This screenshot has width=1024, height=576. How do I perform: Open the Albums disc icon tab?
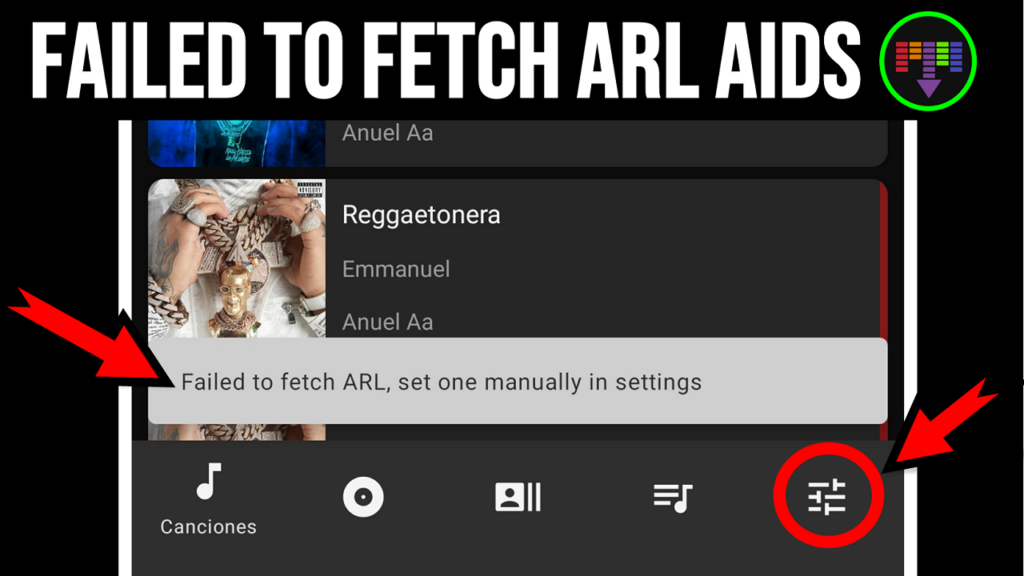363,497
